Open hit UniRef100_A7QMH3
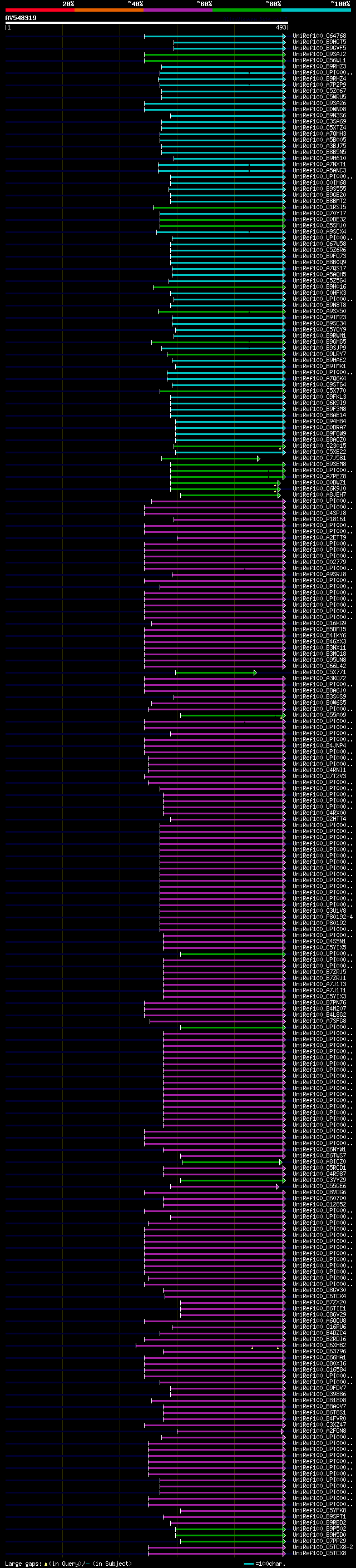This screenshot has width=356, height=1568. tap(319, 134)
